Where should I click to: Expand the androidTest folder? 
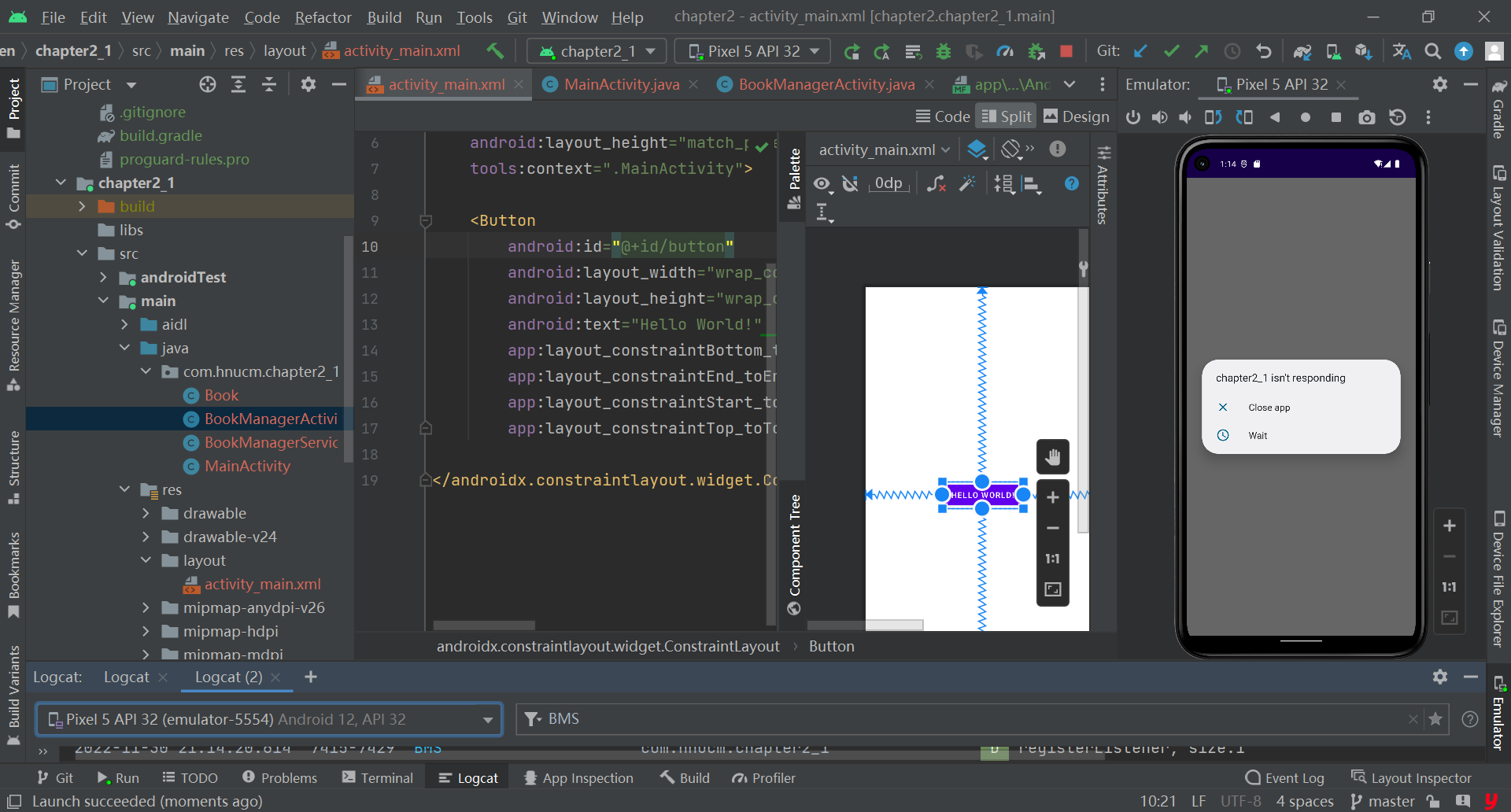(103, 277)
